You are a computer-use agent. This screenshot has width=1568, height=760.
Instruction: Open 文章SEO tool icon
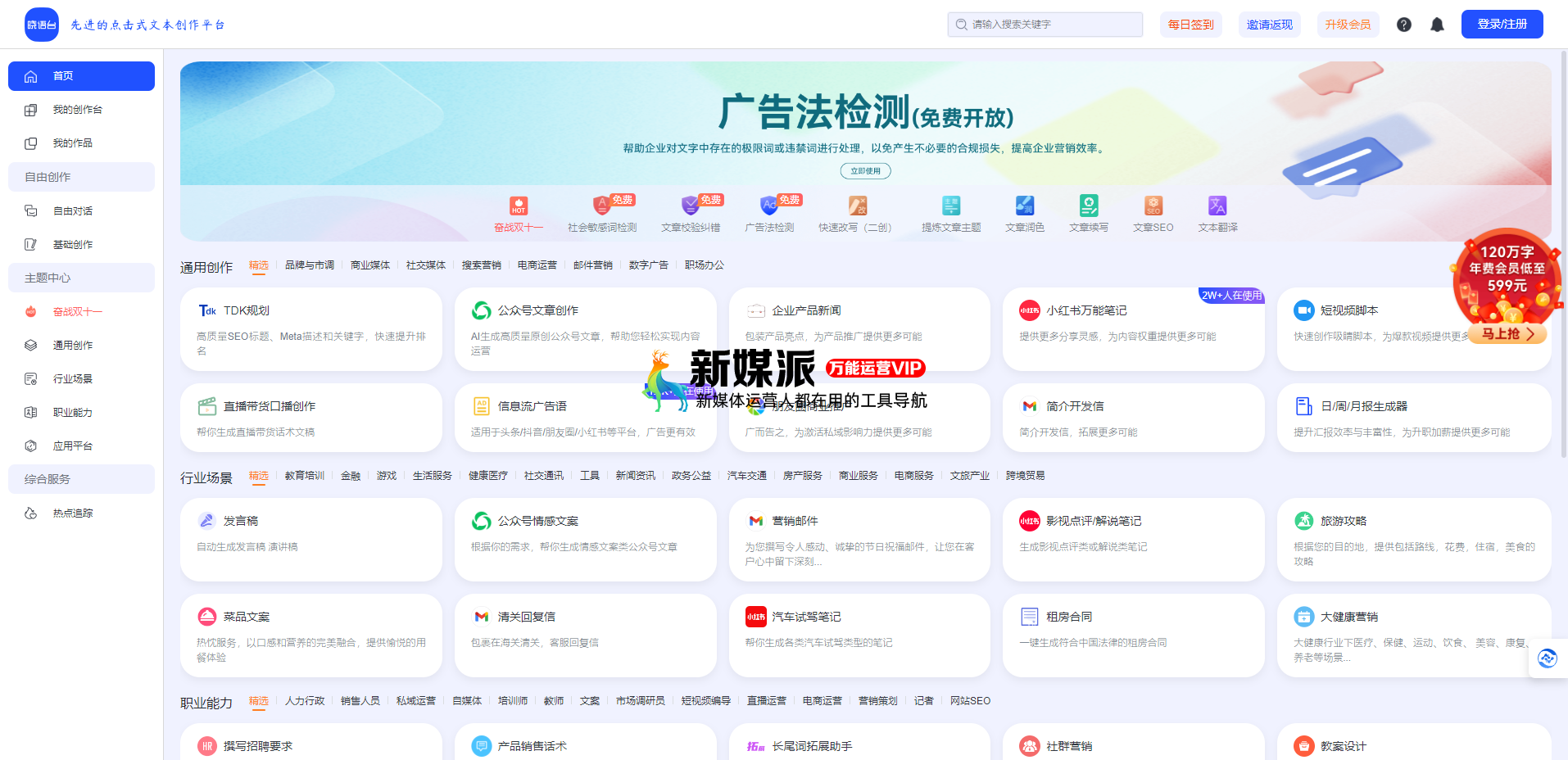1153,206
